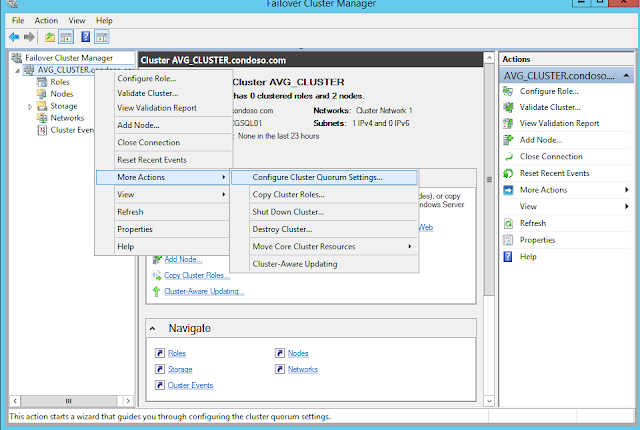This screenshot has width=640, height=430.
Task: Choose Validate Cluster in context menu
Action: tap(162, 93)
